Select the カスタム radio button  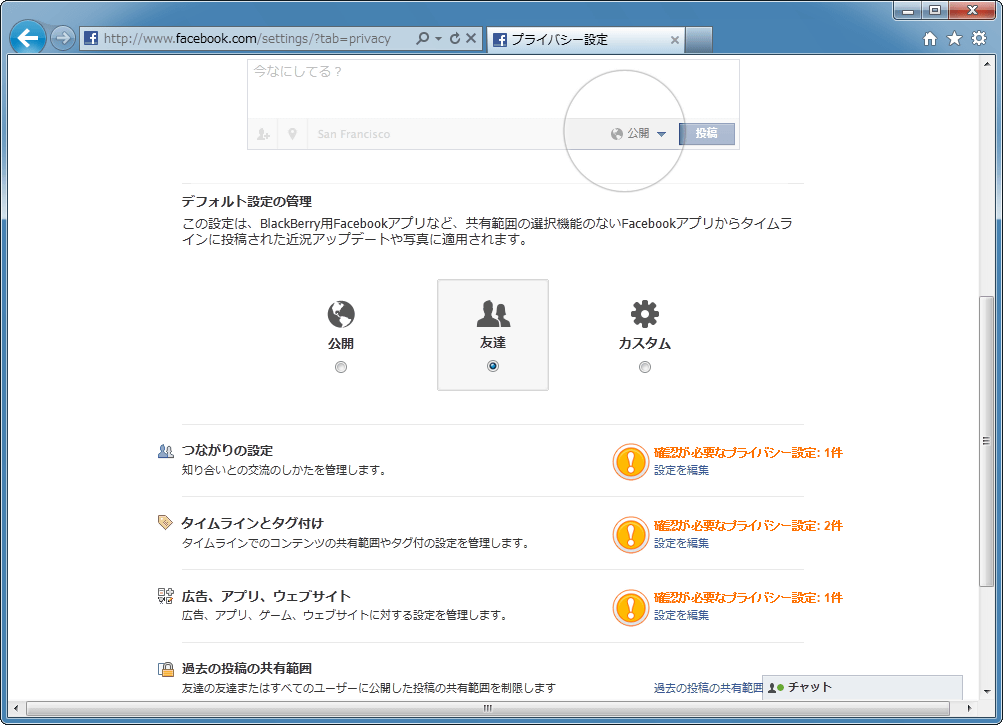645,367
